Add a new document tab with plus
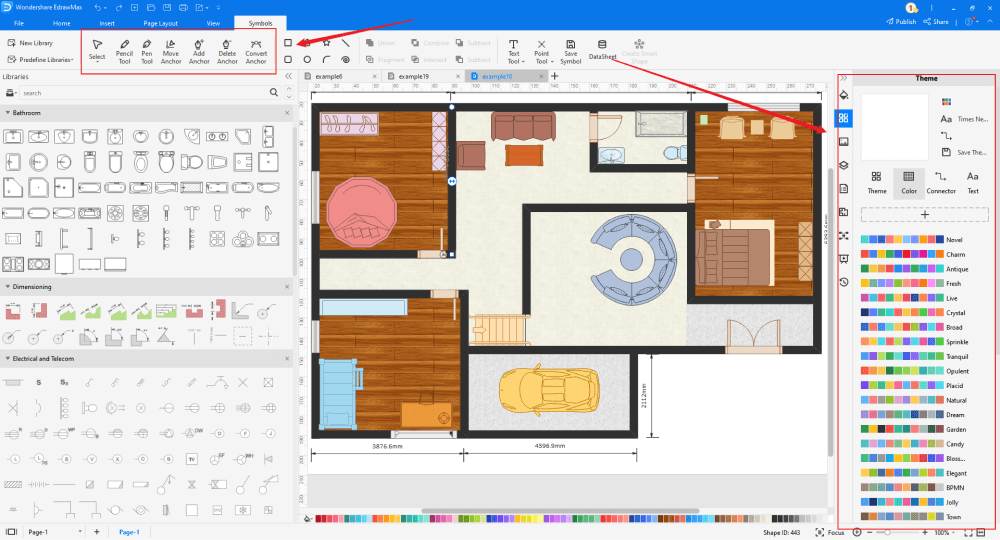 554,76
